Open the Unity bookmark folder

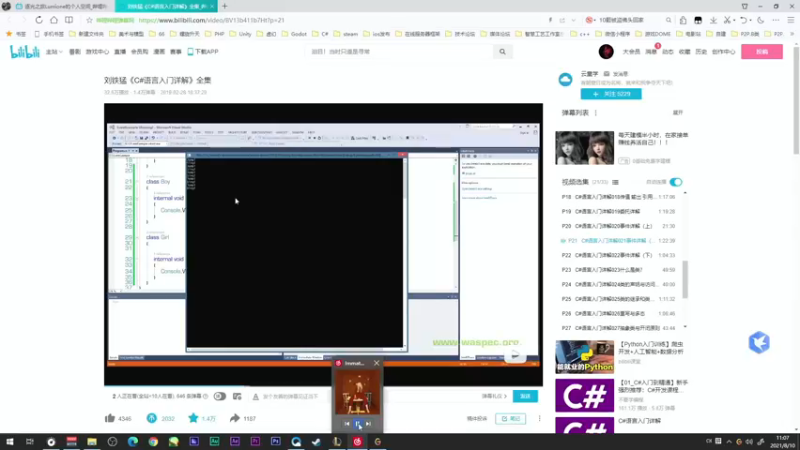(x=240, y=34)
